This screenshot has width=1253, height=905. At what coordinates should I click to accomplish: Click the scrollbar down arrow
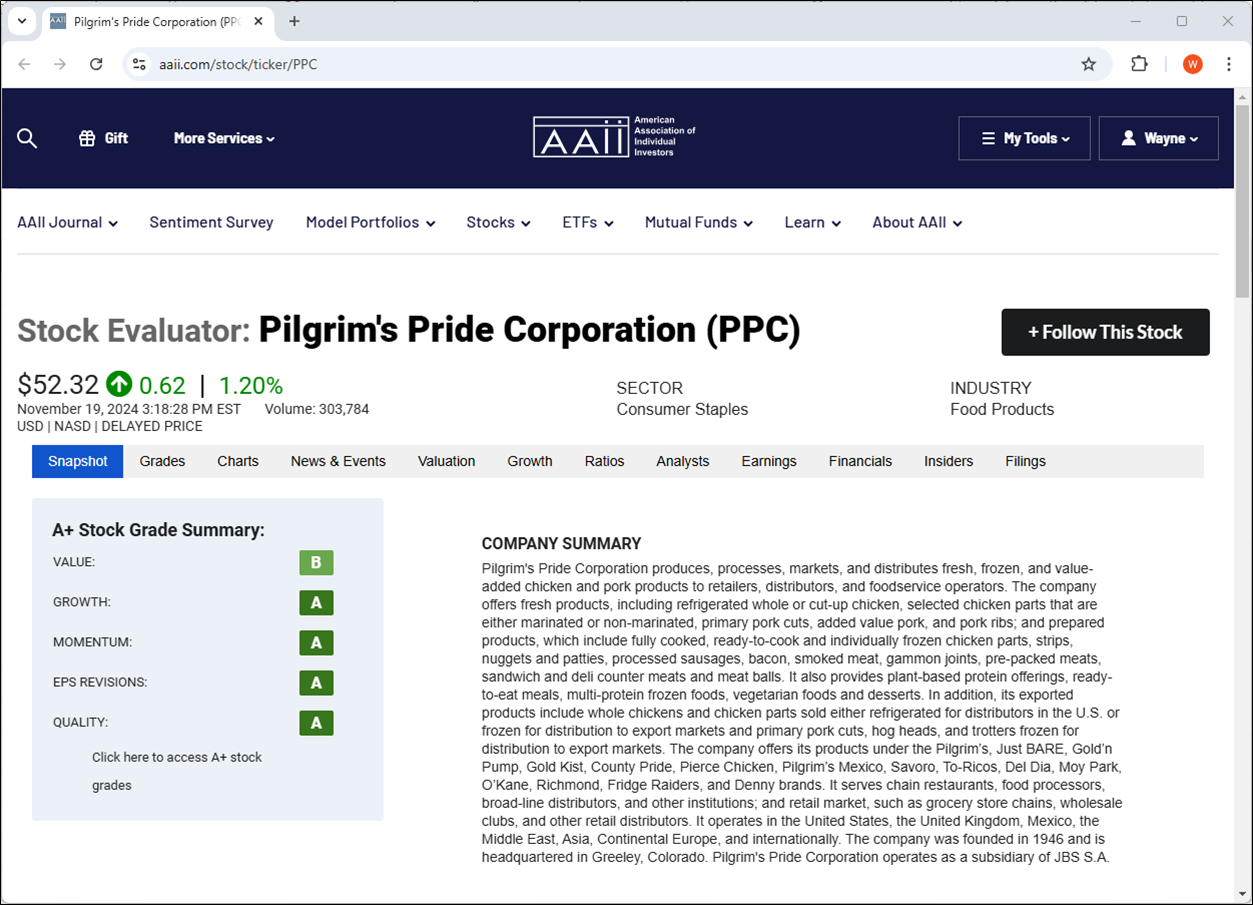1243,894
